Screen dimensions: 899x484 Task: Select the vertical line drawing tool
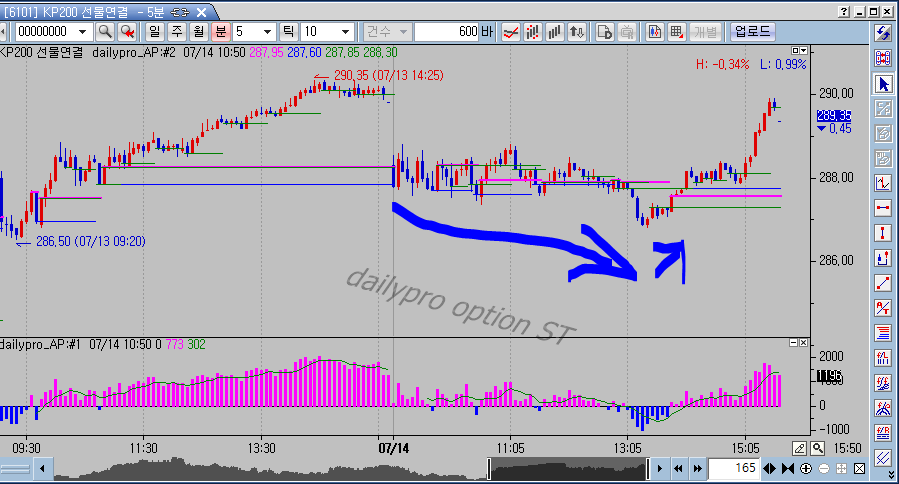[883, 233]
